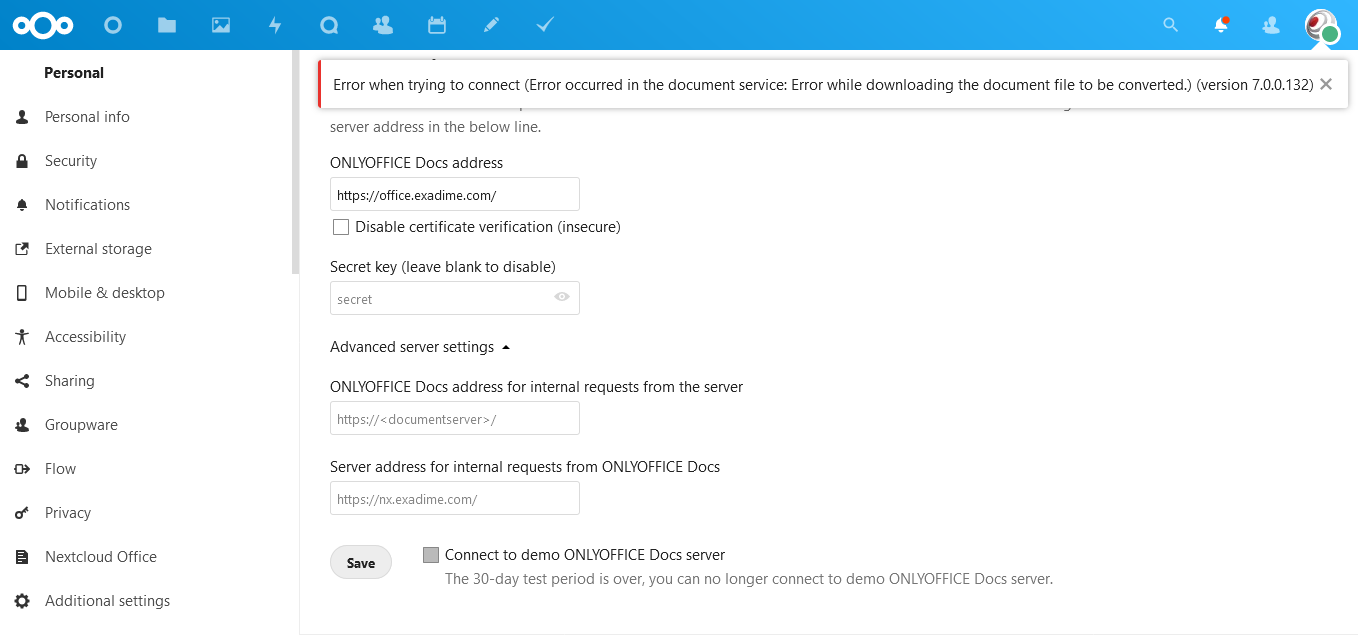This screenshot has width=1358, height=643.
Task: Focus the Secret key input field
Action: coord(455,298)
